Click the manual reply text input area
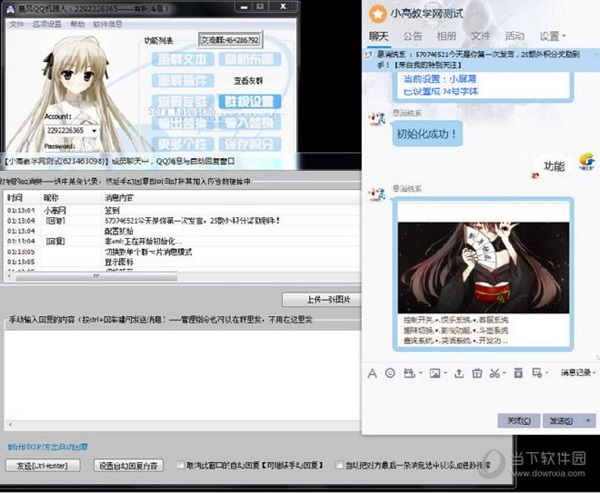The image size is (600, 493). point(182,375)
